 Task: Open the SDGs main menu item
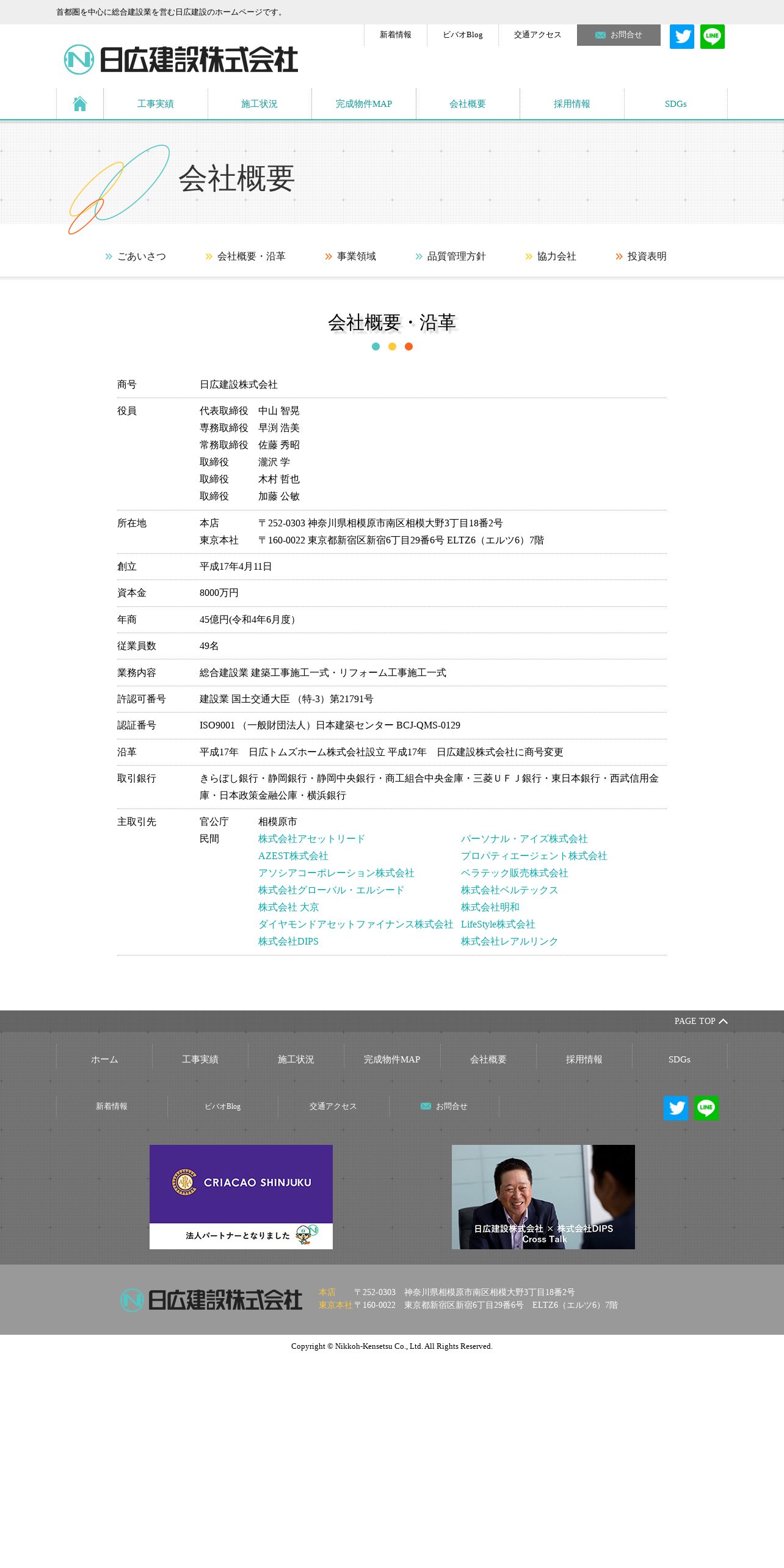point(676,104)
